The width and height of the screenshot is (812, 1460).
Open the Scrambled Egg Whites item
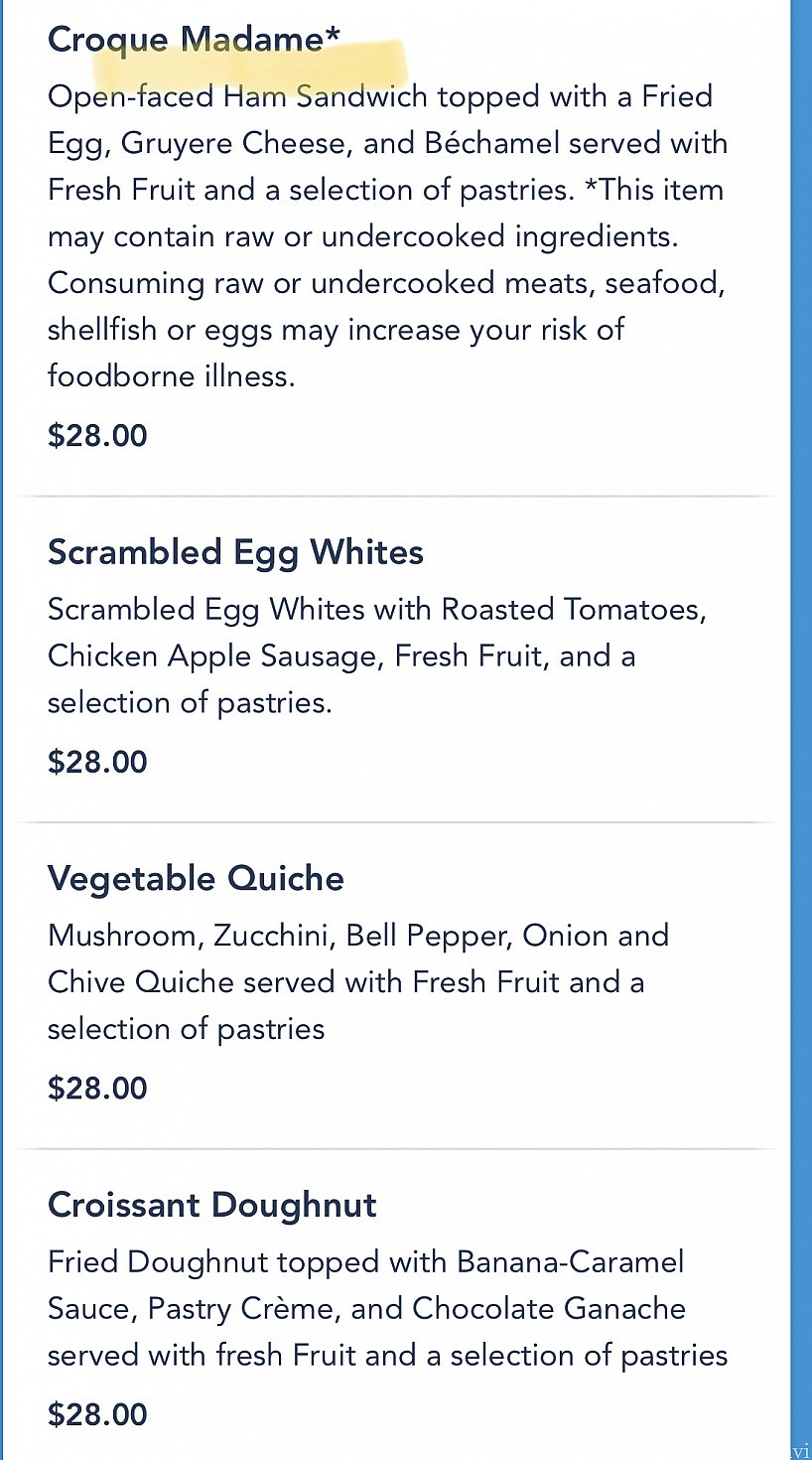point(235,551)
